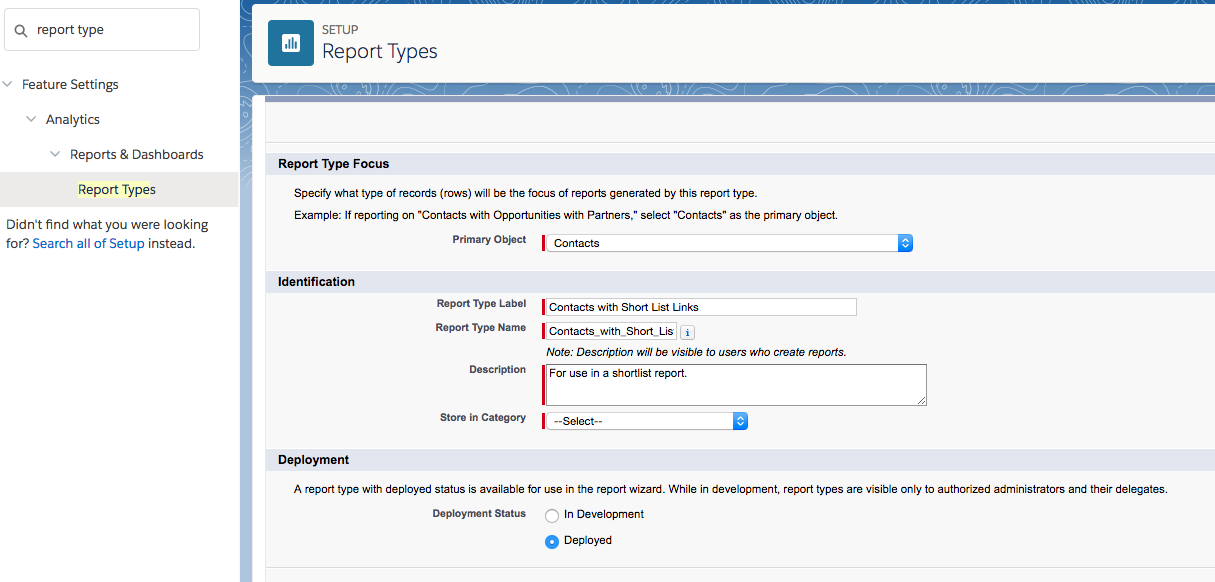Click the Store in Category field label
This screenshot has width=1215, height=582.
click(x=483, y=418)
